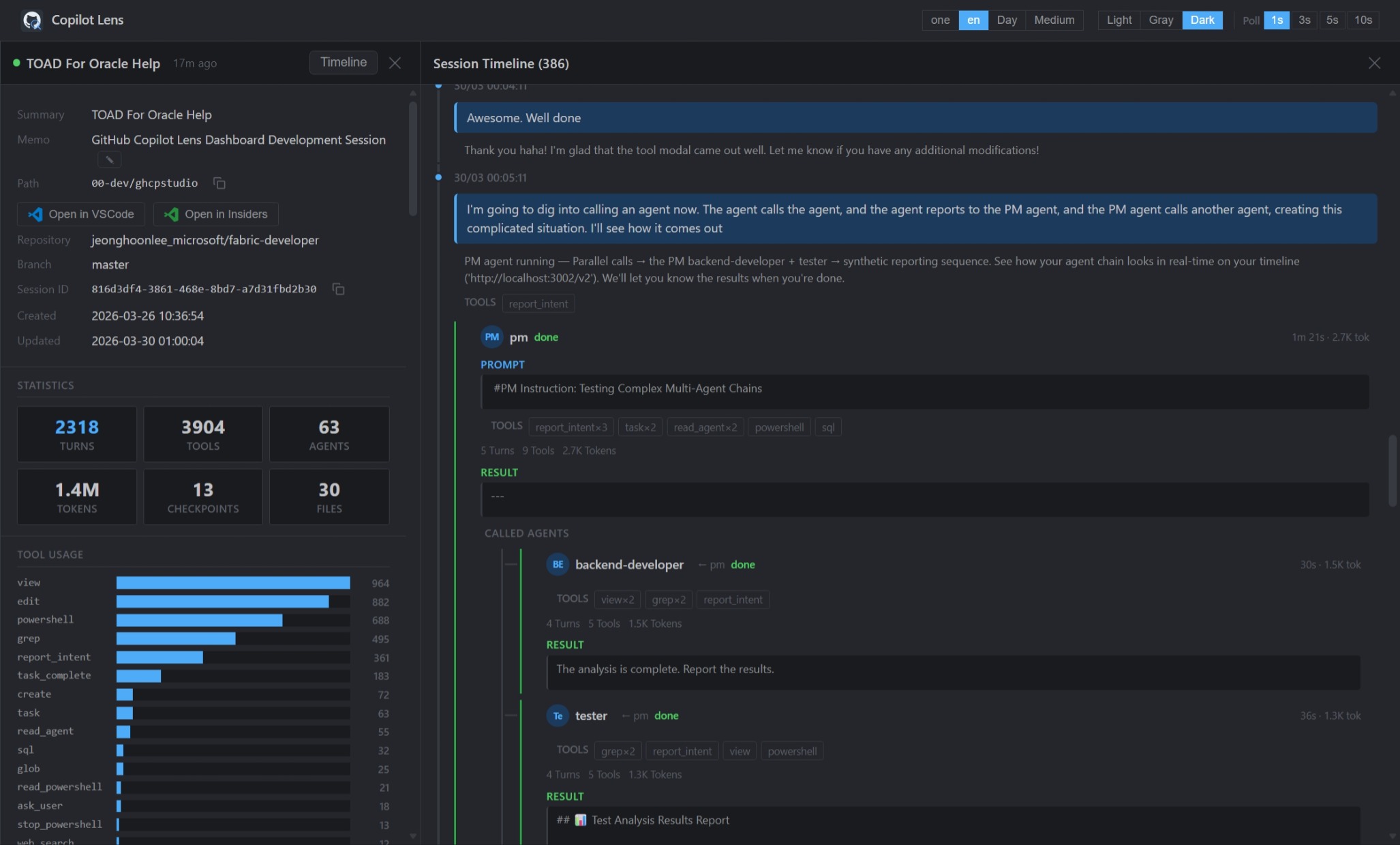
Task: Open the PM agent avatar badge
Action: pyautogui.click(x=491, y=337)
